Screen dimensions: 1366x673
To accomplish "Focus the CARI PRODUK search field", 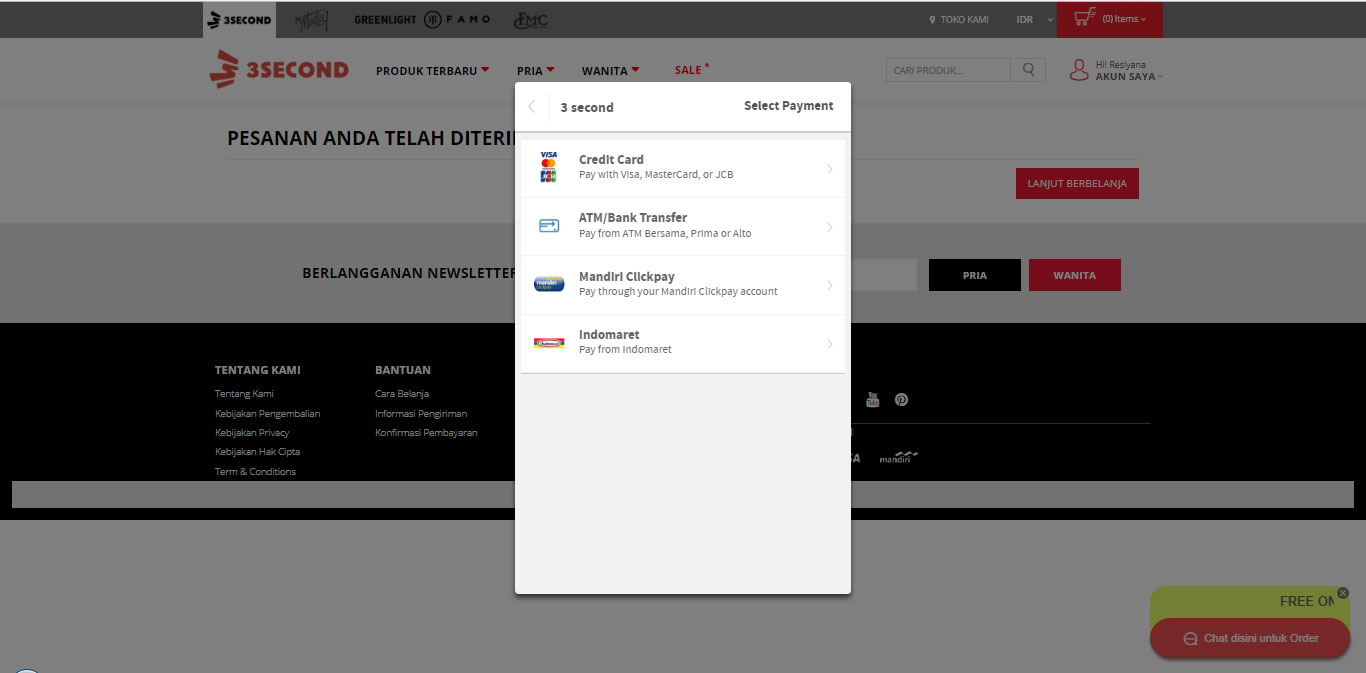I will (948, 70).
